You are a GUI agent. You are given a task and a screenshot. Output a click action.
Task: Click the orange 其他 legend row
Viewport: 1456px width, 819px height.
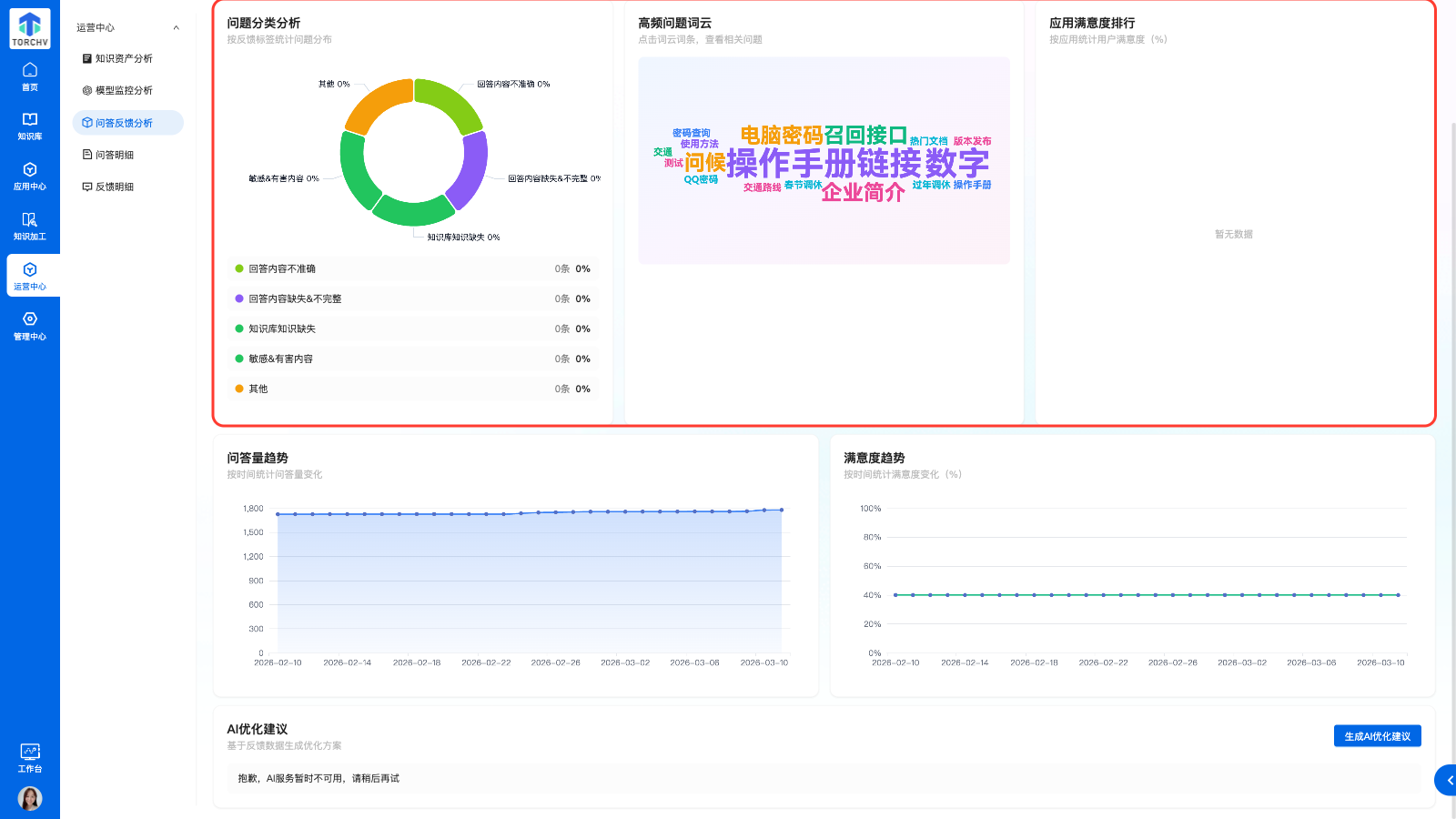[x=413, y=389]
